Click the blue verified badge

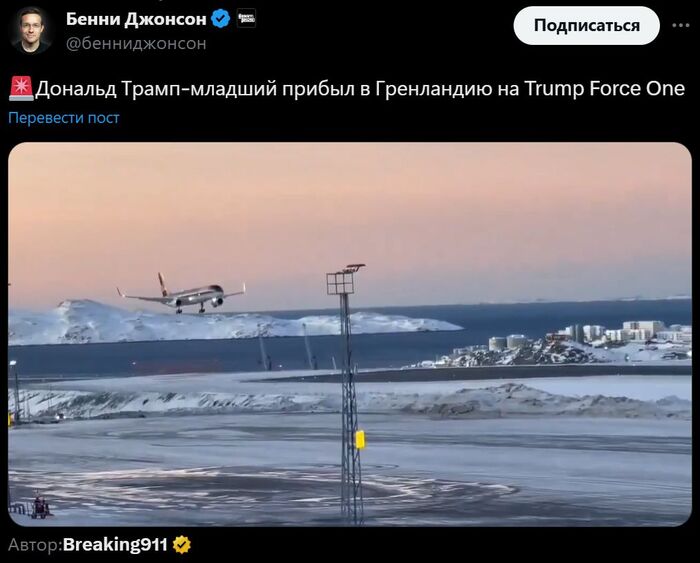point(220,19)
